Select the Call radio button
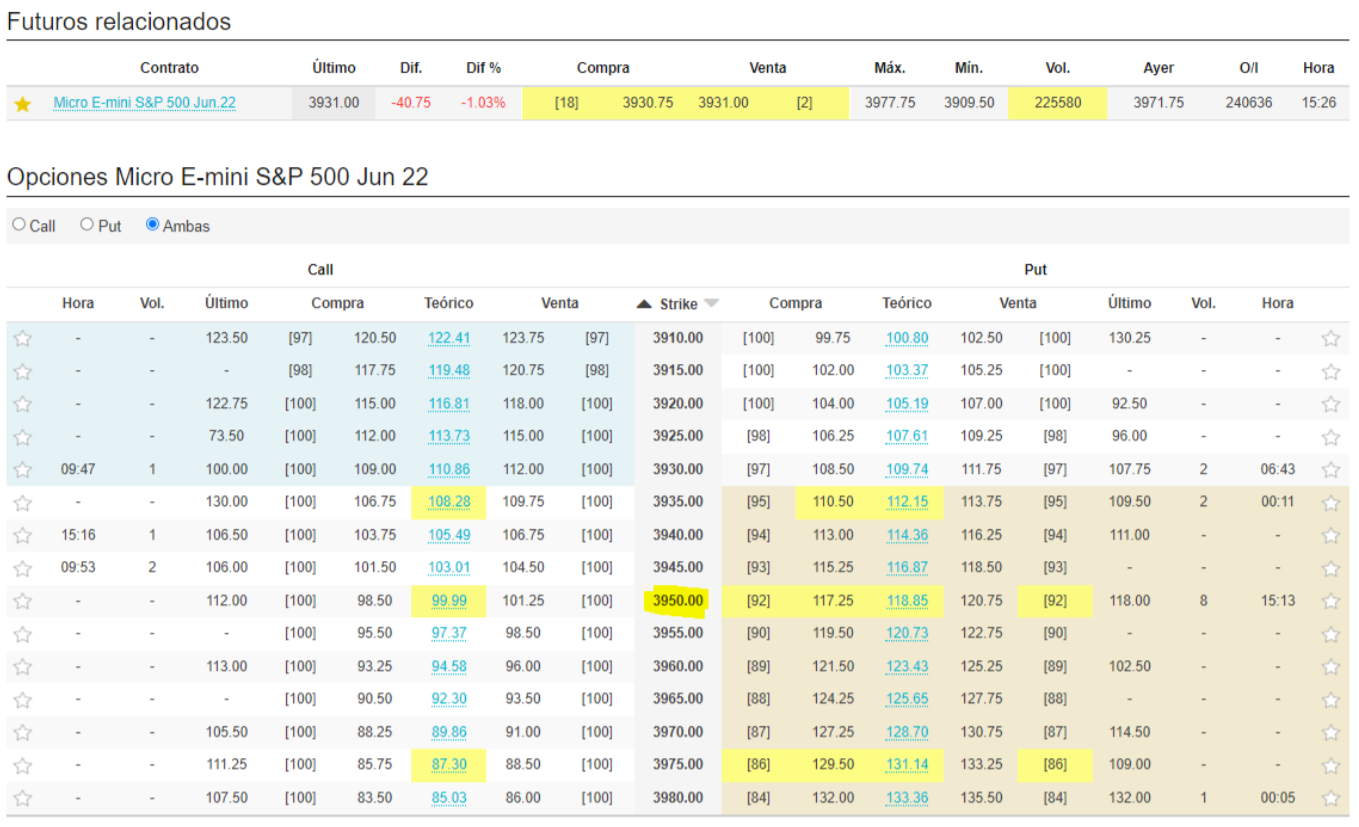Image resolution: width=1359 pixels, height=827 pixels. [19, 225]
